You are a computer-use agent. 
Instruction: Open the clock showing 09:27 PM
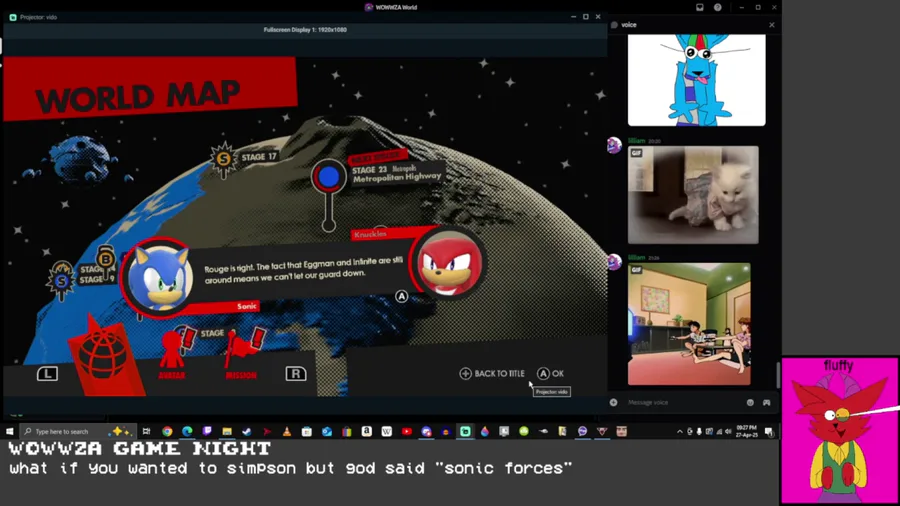tap(746, 431)
